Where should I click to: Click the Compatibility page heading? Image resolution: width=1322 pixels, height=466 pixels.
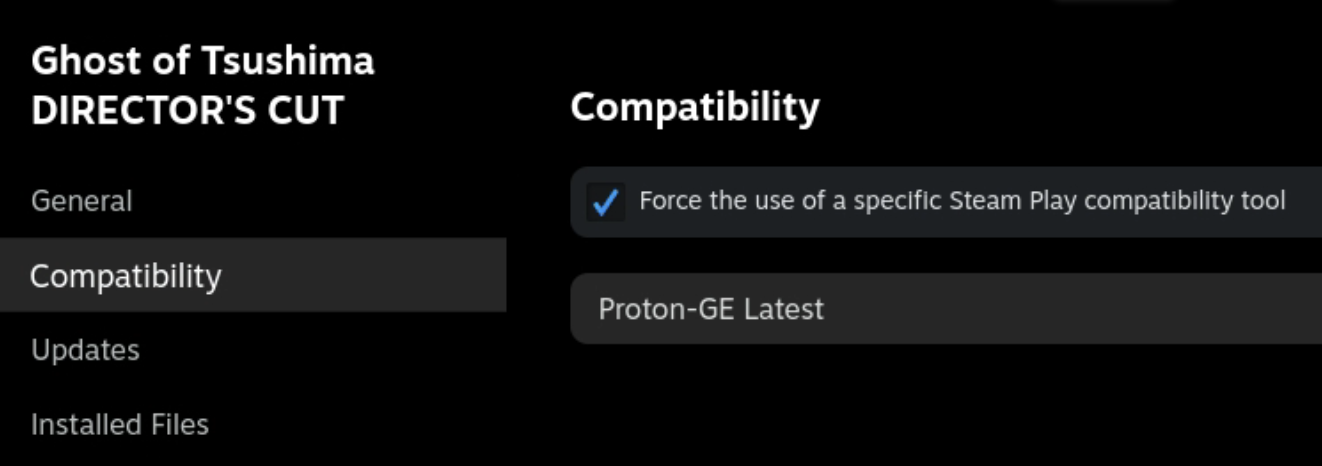(694, 107)
